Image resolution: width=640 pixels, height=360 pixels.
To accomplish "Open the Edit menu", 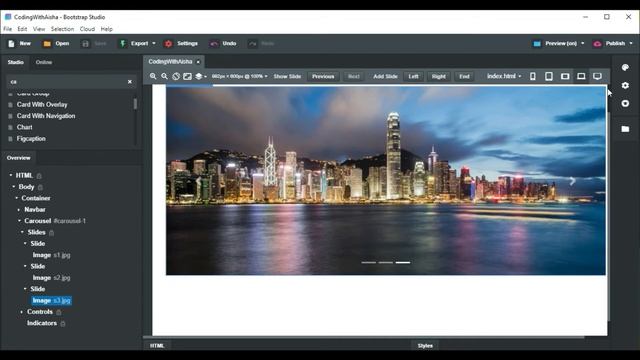I will click(22, 29).
